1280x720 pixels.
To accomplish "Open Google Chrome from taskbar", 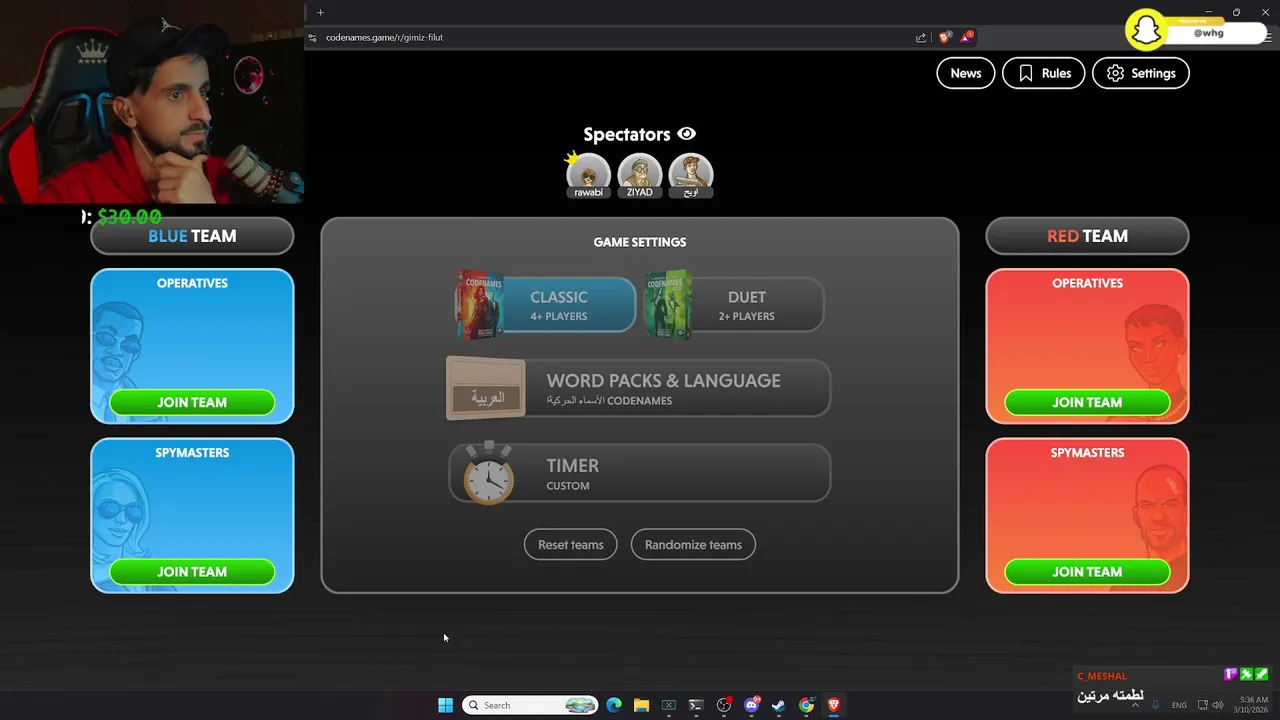I will [806, 705].
